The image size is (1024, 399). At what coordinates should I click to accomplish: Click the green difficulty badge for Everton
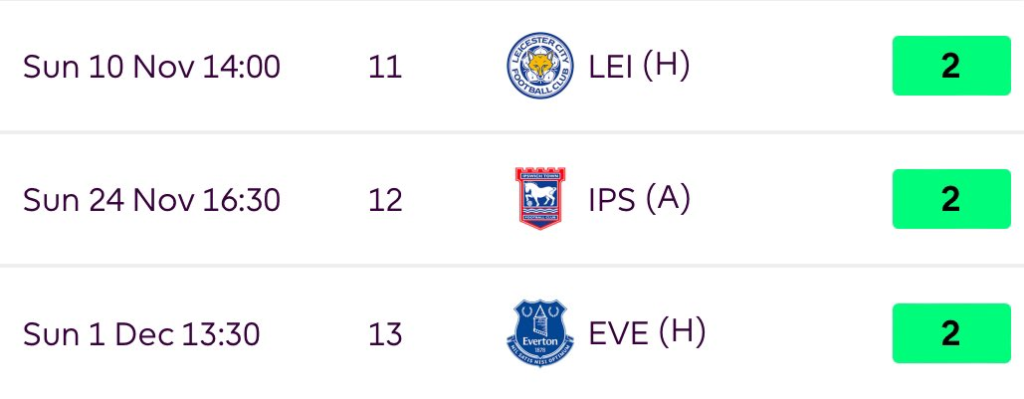(951, 333)
